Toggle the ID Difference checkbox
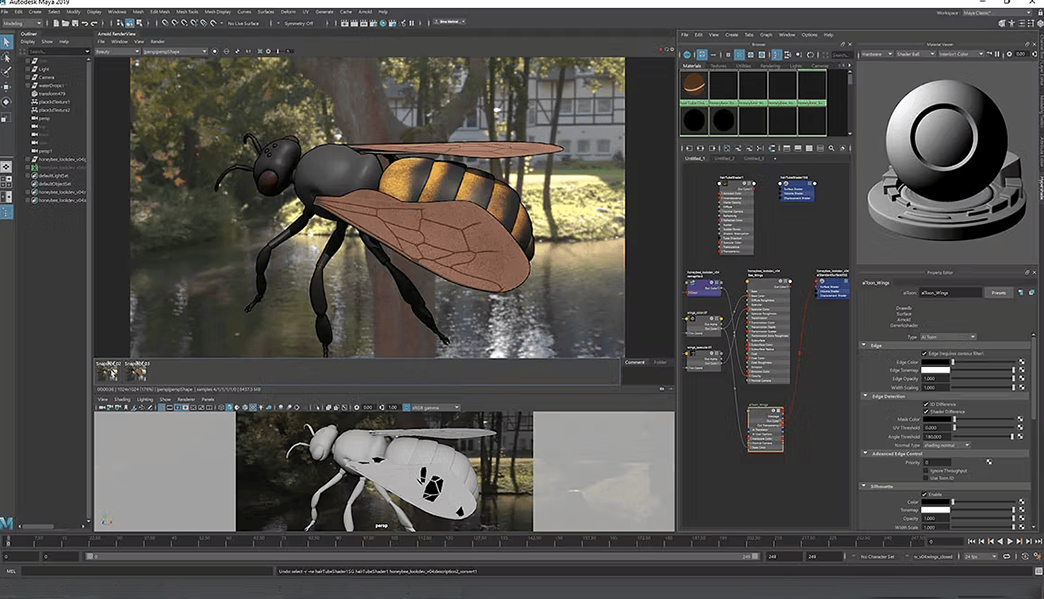This screenshot has height=599, width=1044. coord(925,404)
